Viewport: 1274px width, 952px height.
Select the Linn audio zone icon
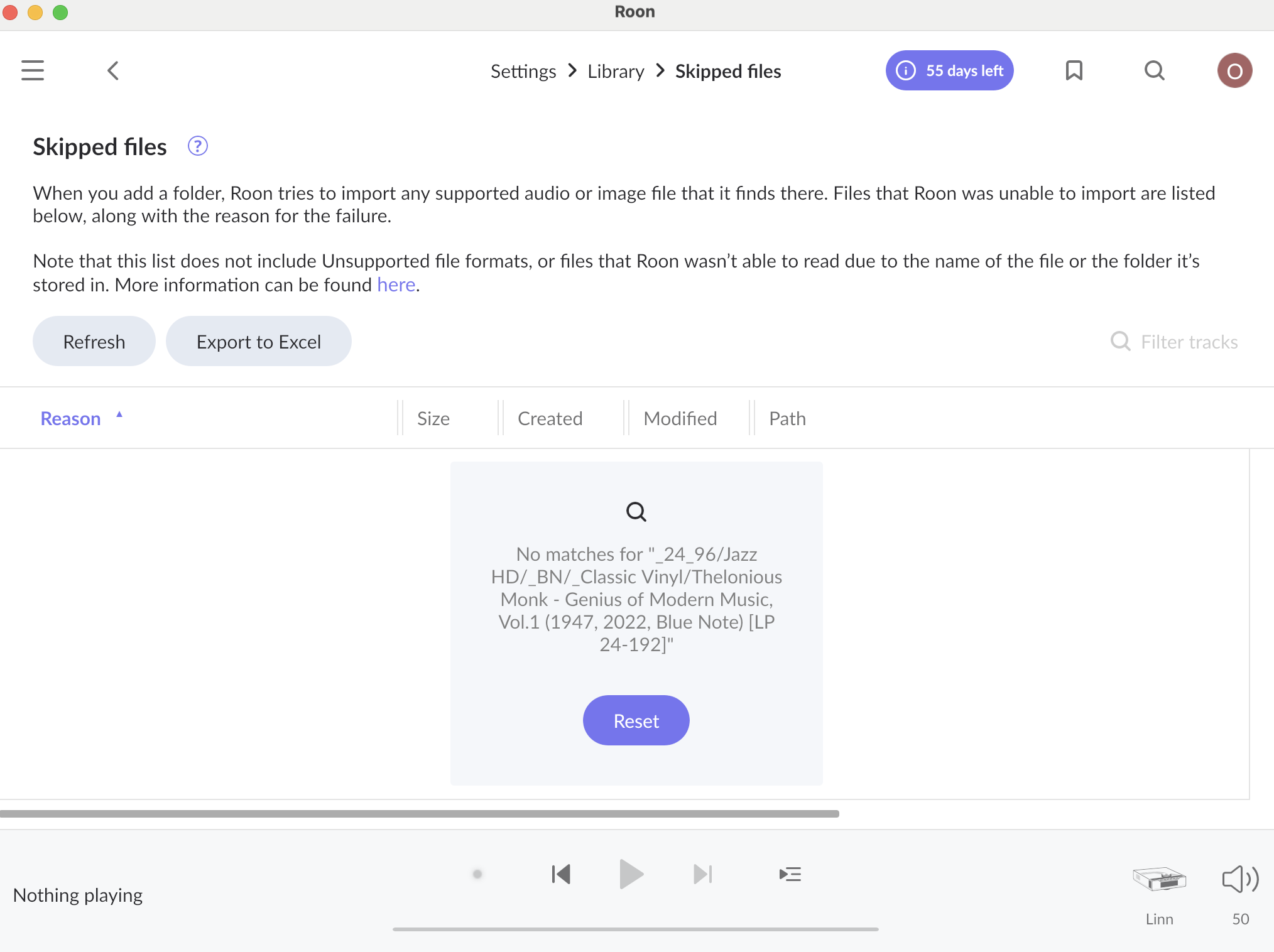(x=1159, y=879)
